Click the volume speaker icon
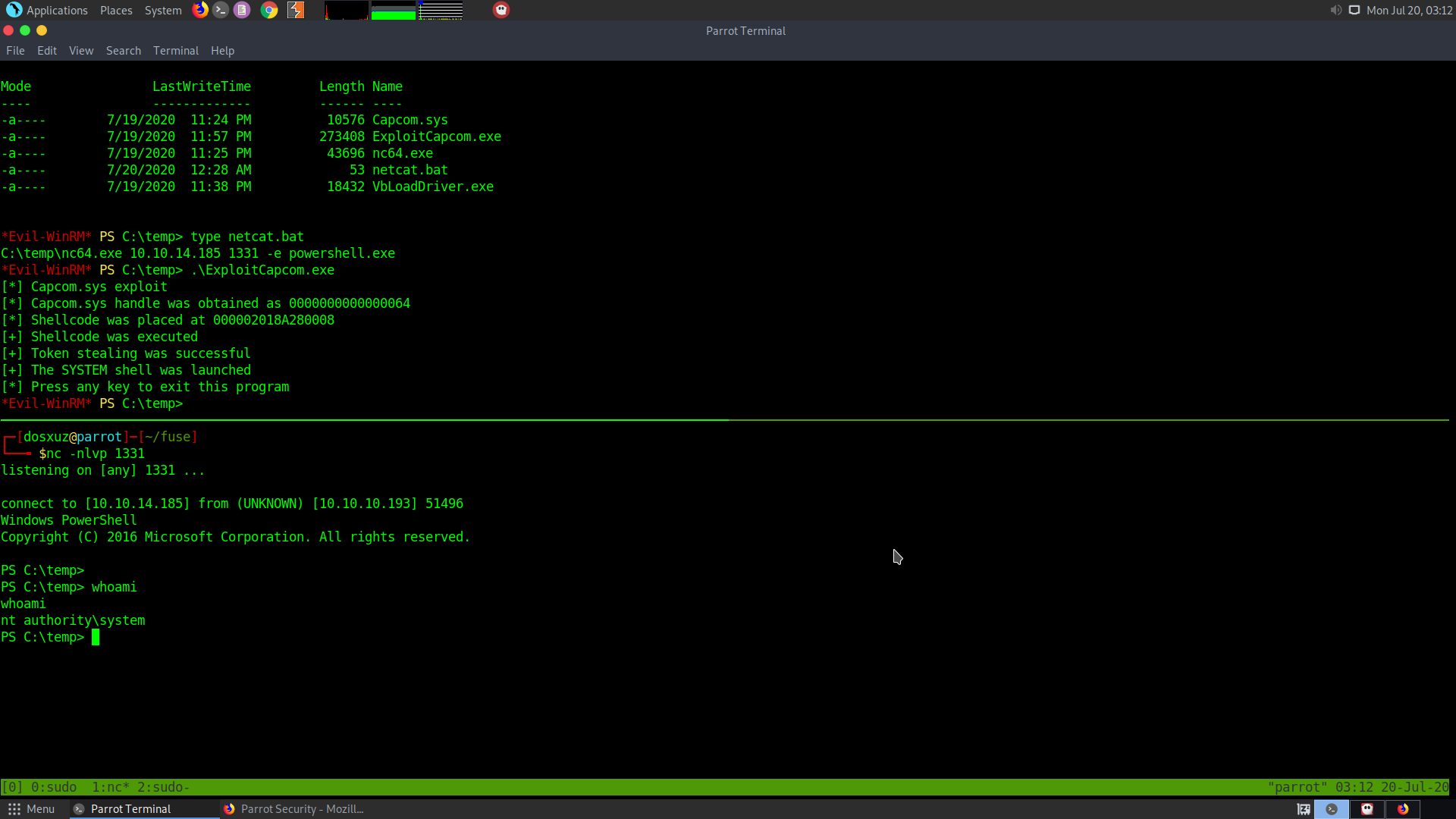1456x819 pixels. click(x=1335, y=10)
